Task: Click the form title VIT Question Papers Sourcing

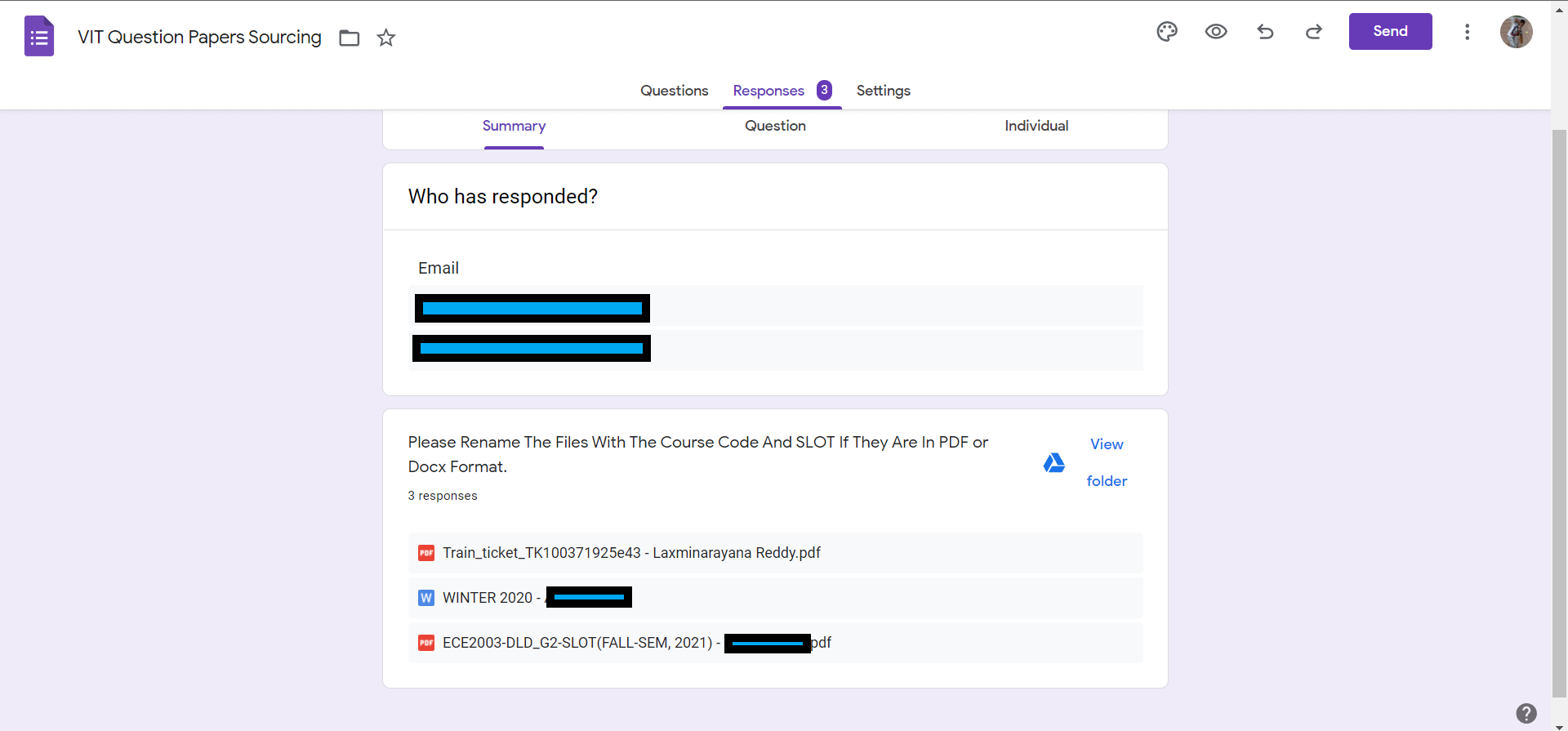Action: tap(200, 38)
